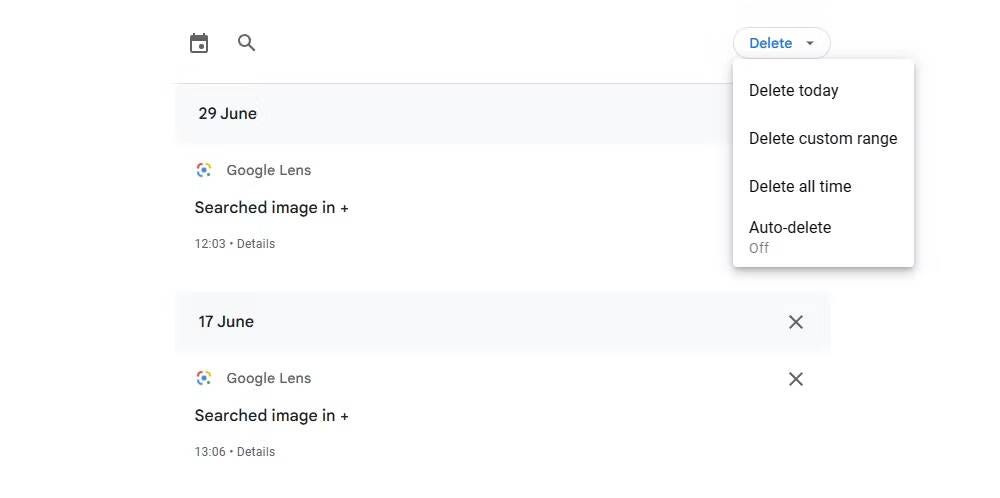
Task: Pick Delete all time in the menu
Action: pyautogui.click(x=800, y=187)
